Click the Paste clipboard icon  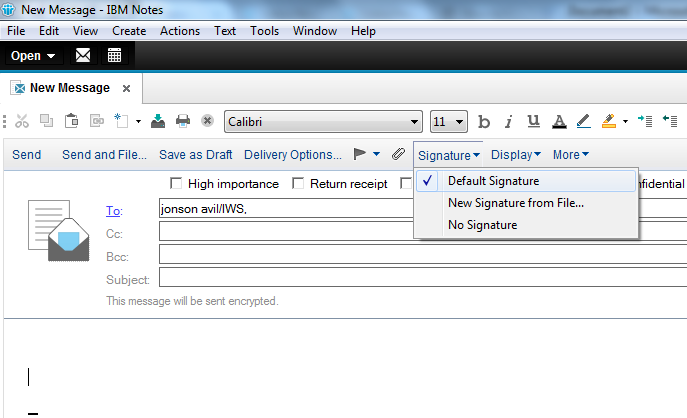pos(71,120)
